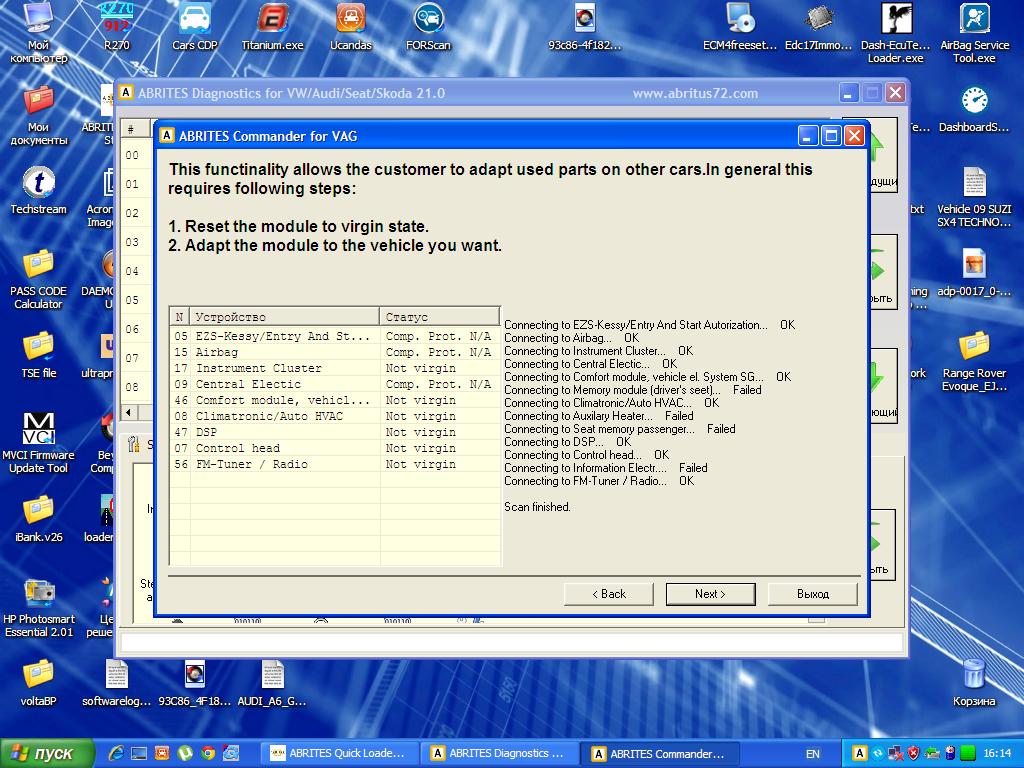Launch Dash-EcuTe Loader.exe icon
The width and height of the screenshot is (1024, 768).
(x=896, y=33)
